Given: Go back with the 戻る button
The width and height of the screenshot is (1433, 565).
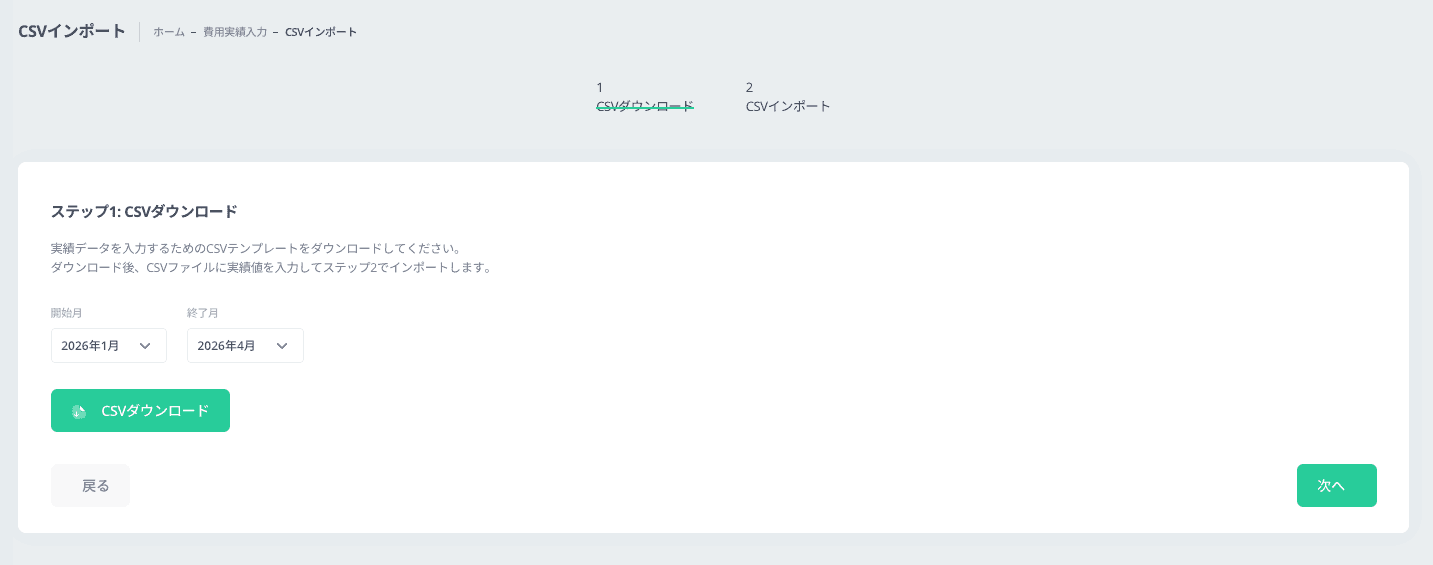Looking at the screenshot, I should coord(90,485).
